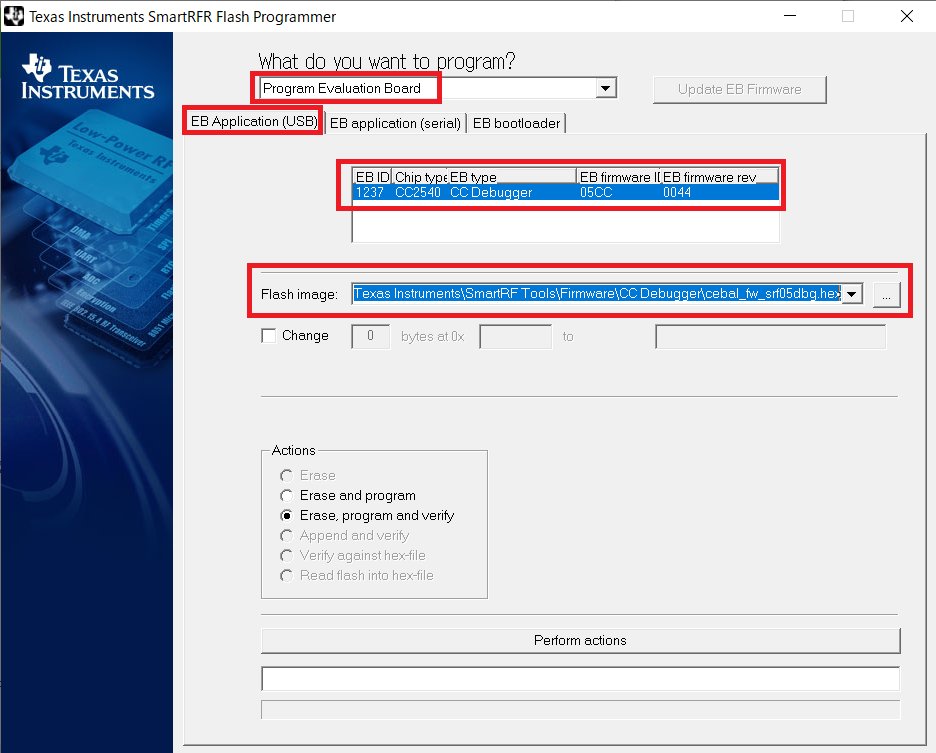Select Verify against hex-file option
The image size is (936, 753).
pos(287,555)
